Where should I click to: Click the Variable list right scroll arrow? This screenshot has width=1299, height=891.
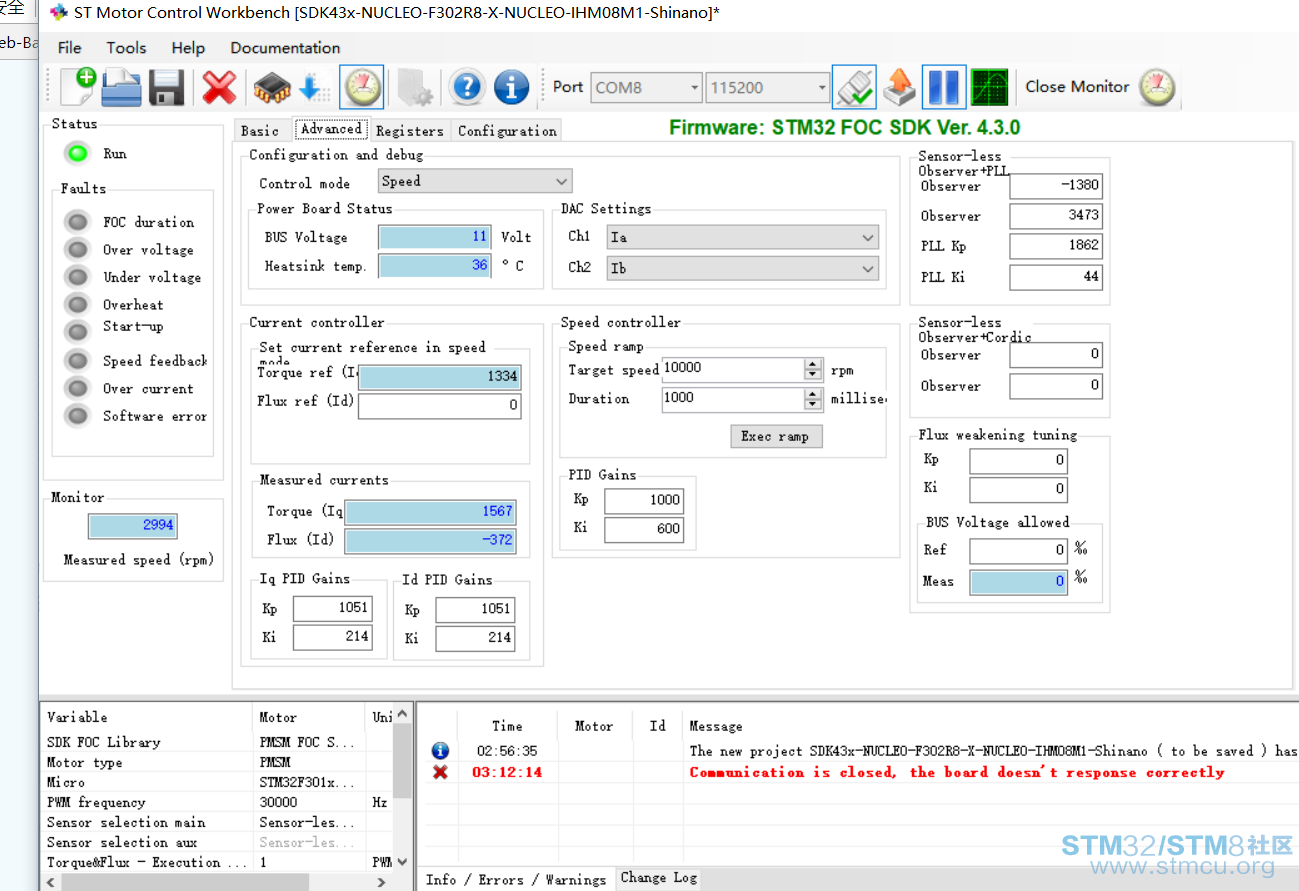(381, 882)
